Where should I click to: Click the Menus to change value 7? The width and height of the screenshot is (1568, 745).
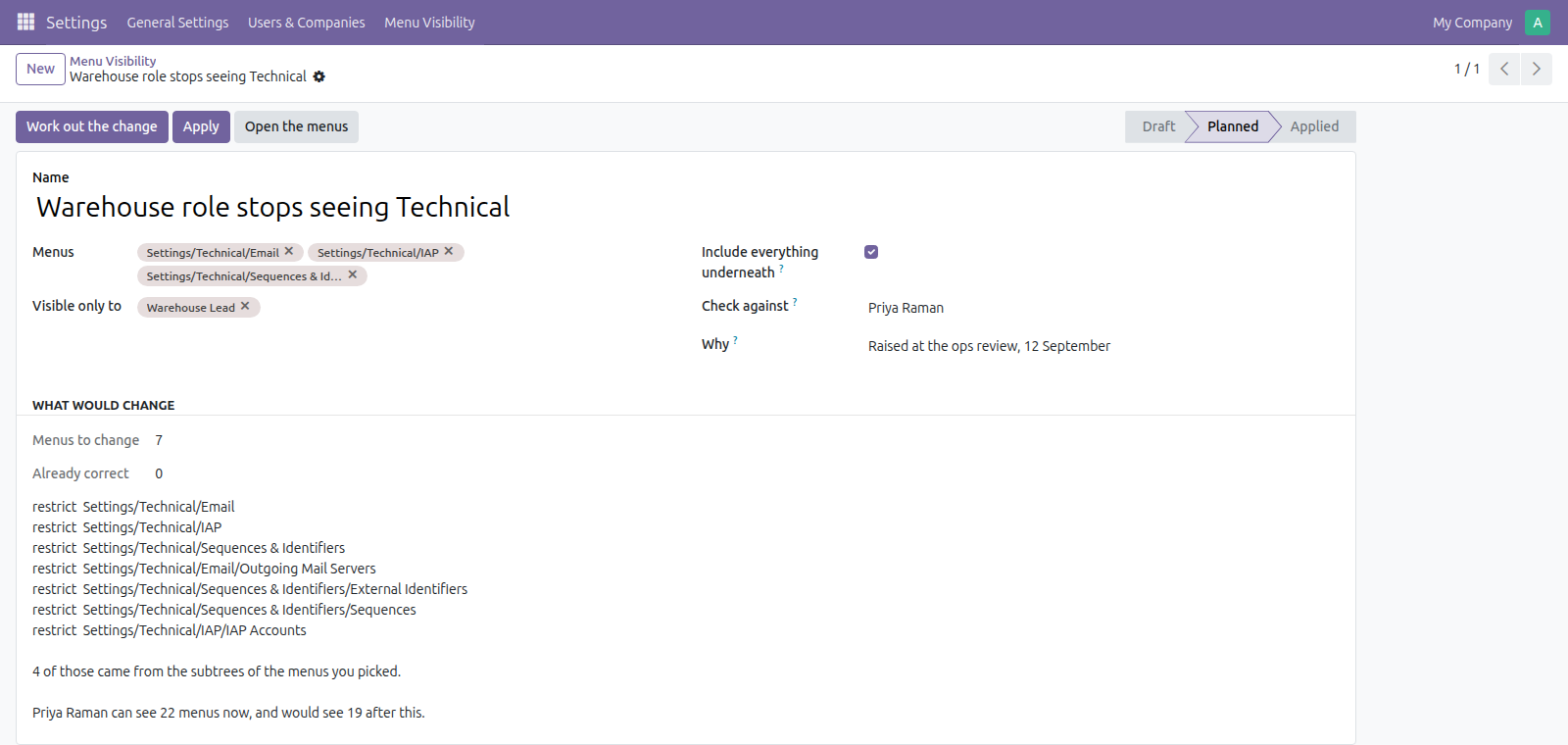click(x=159, y=440)
